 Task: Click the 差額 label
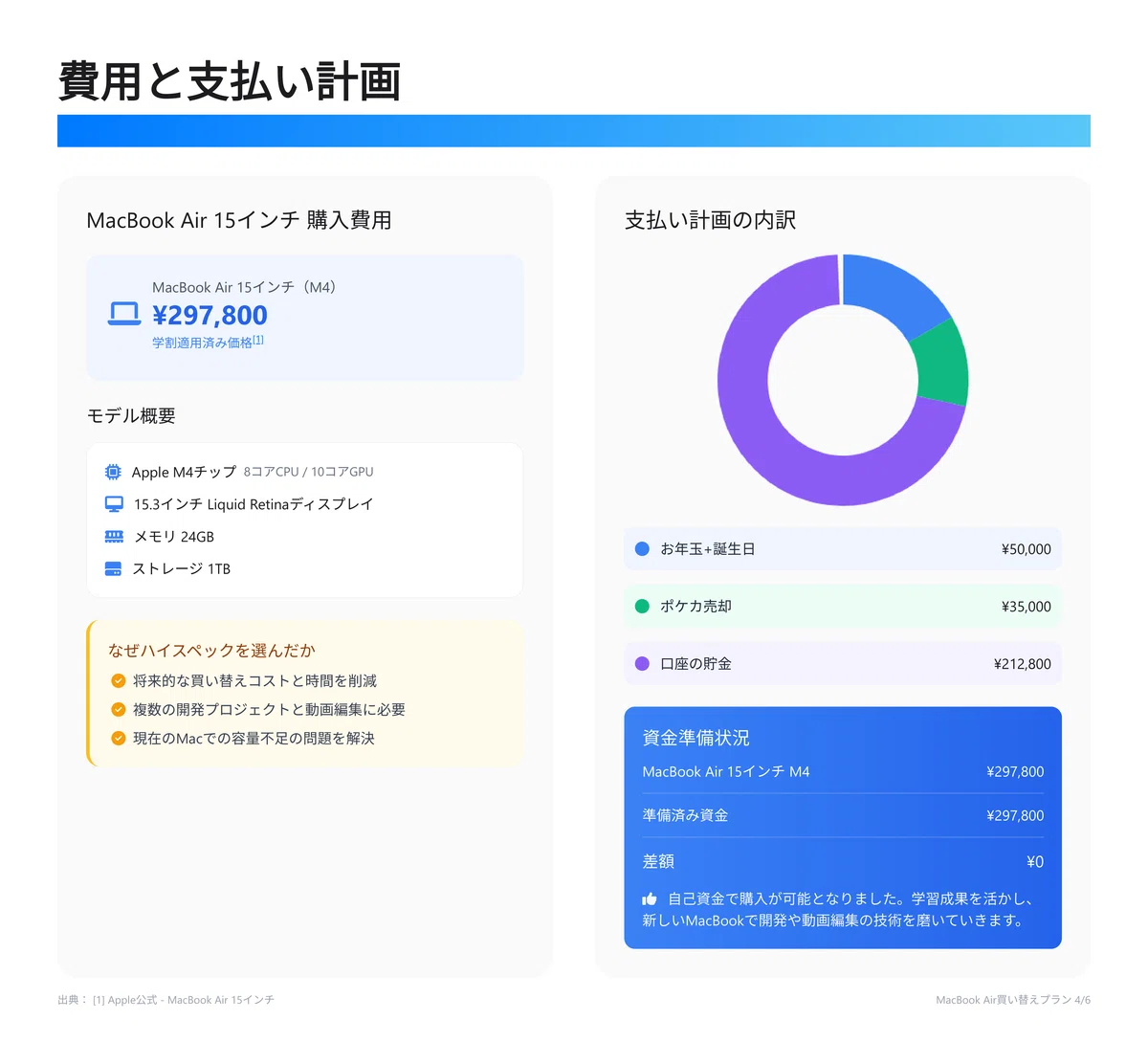(658, 861)
